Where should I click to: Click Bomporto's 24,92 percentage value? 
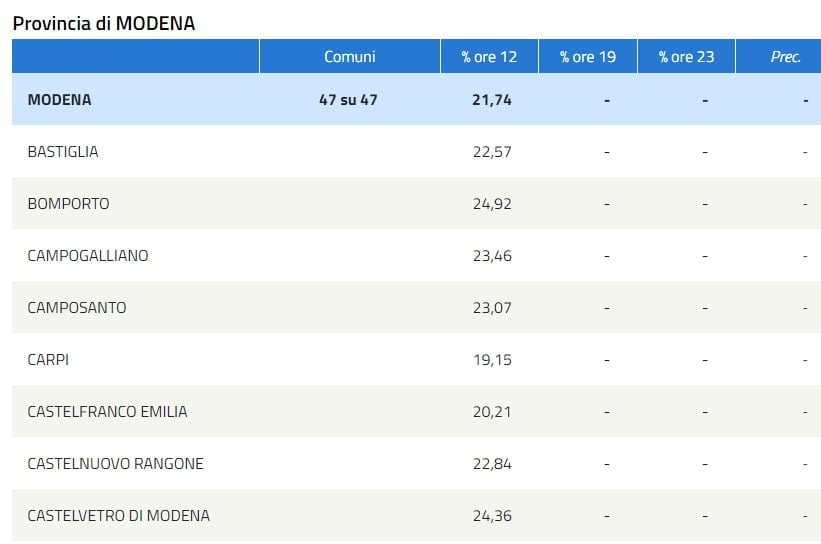[491, 204]
